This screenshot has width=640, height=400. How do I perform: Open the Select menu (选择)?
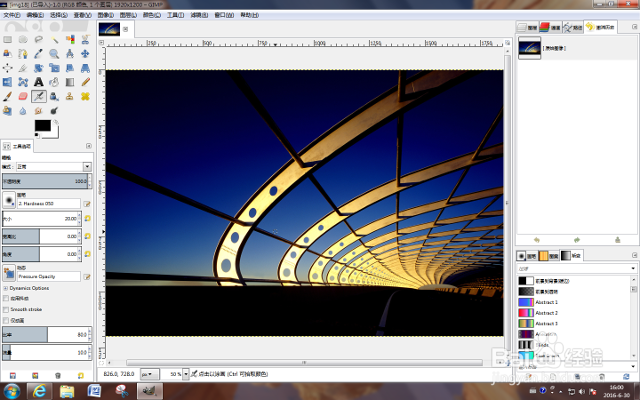coord(58,15)
